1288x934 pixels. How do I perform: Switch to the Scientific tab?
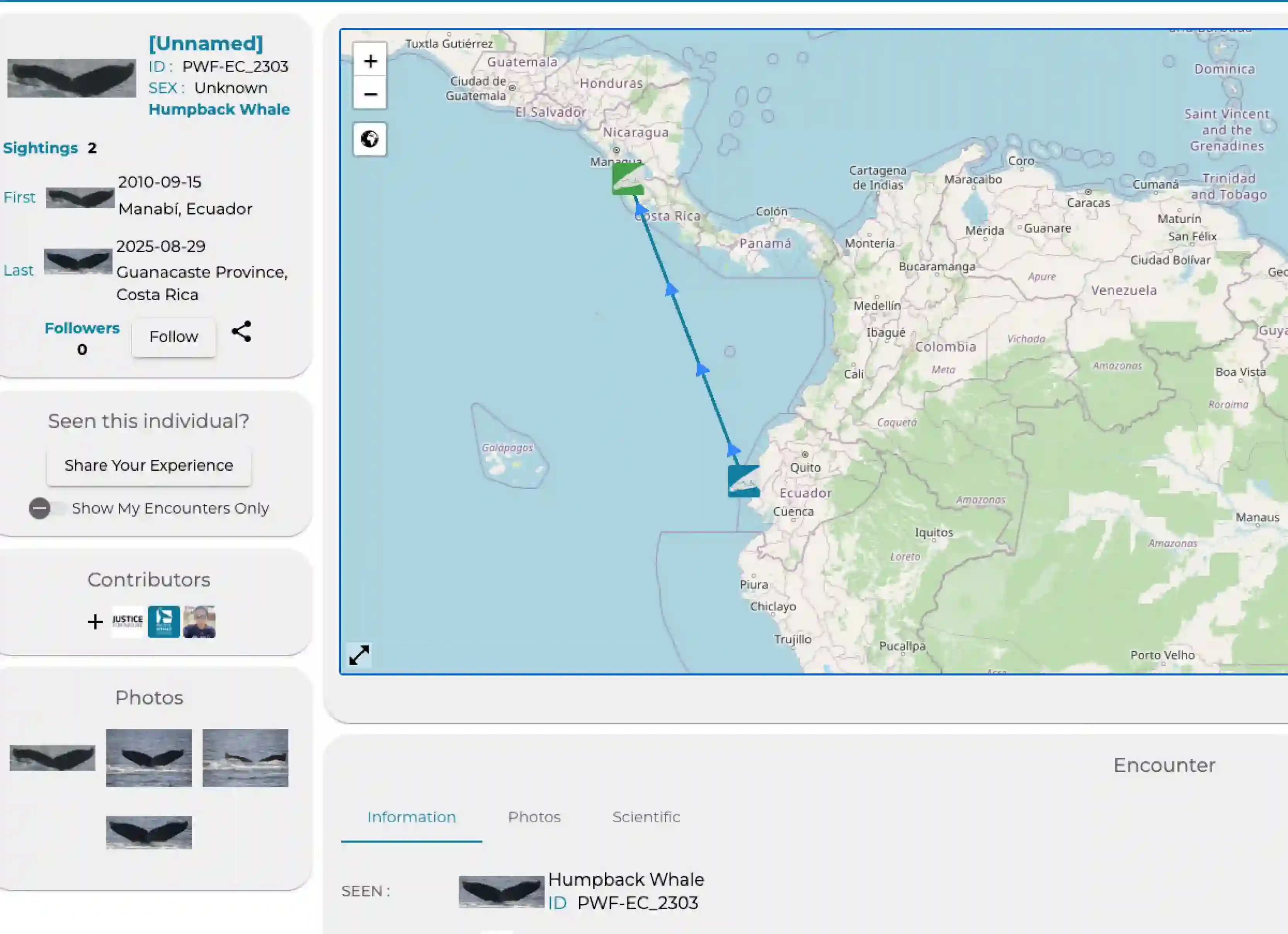[646, 817]
